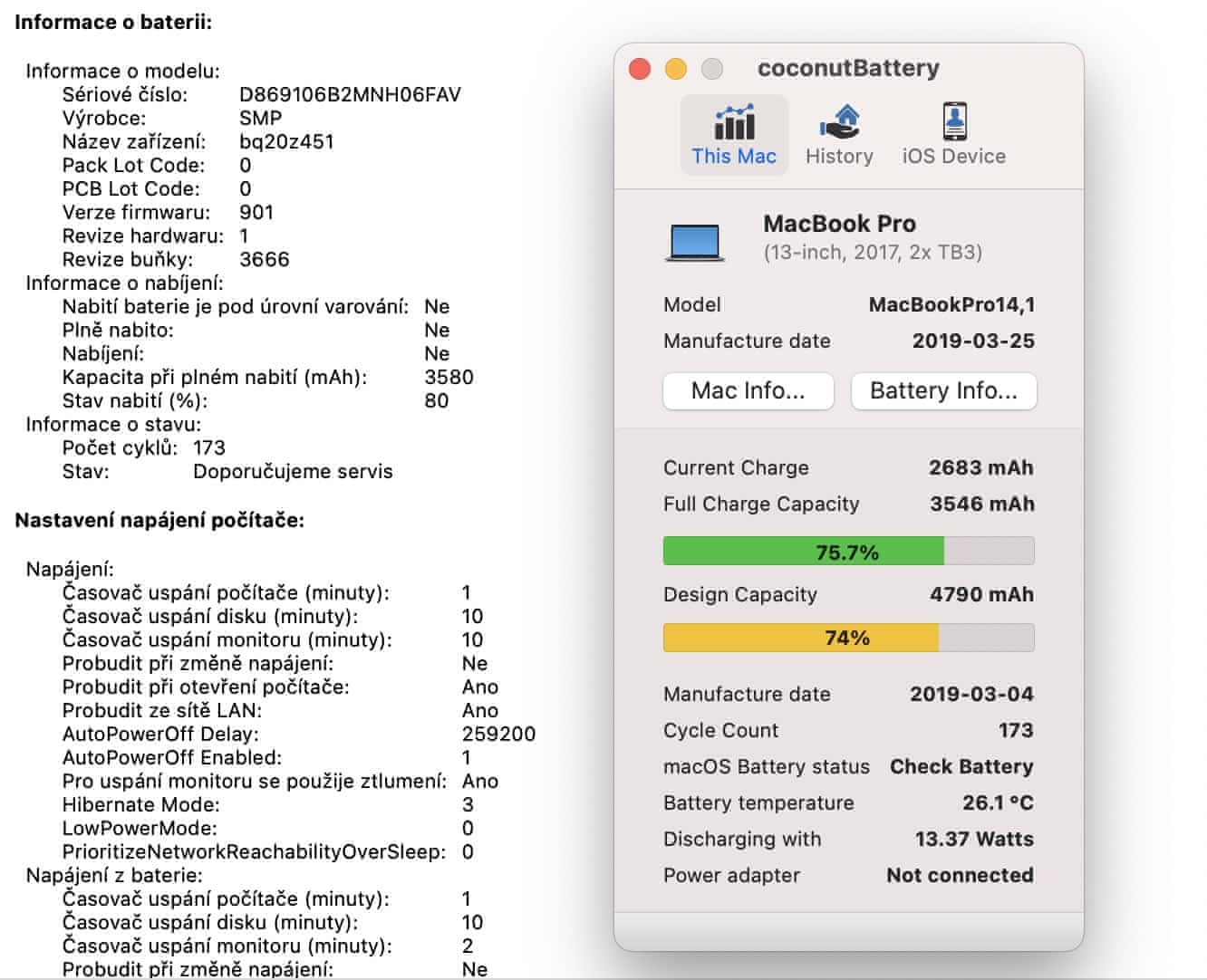Select the 2019-03-25 manufacture date
1207x980 pixels.
click(973, 341)
